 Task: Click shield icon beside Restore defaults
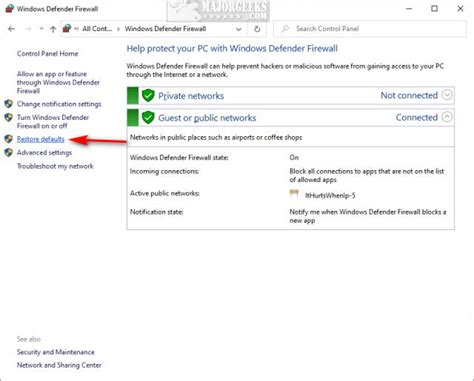9,139
